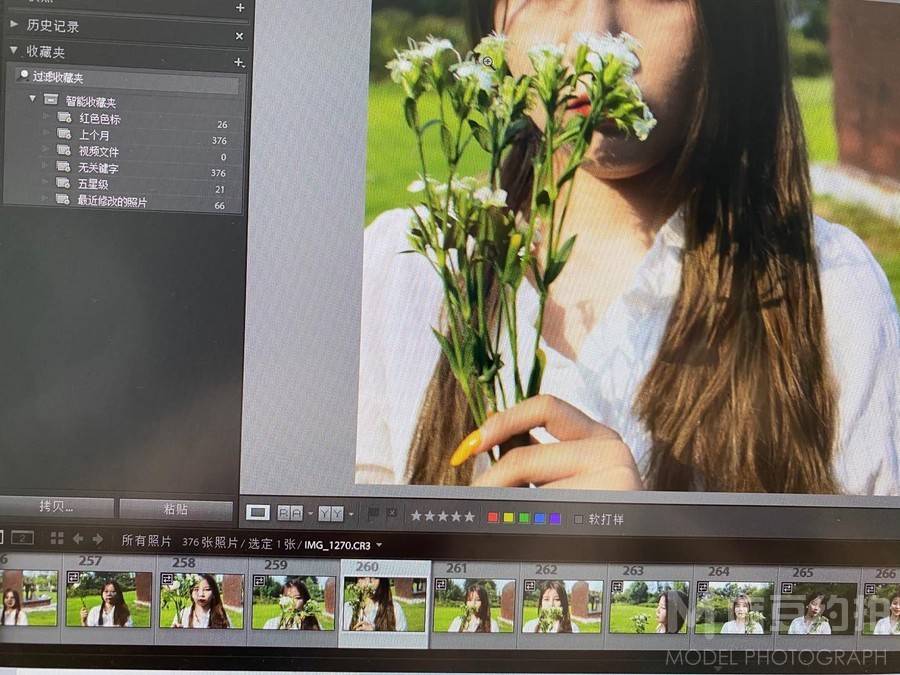
Task: Click the adjustment badge on thumbnail 258
Action: [x=168, y=578]
